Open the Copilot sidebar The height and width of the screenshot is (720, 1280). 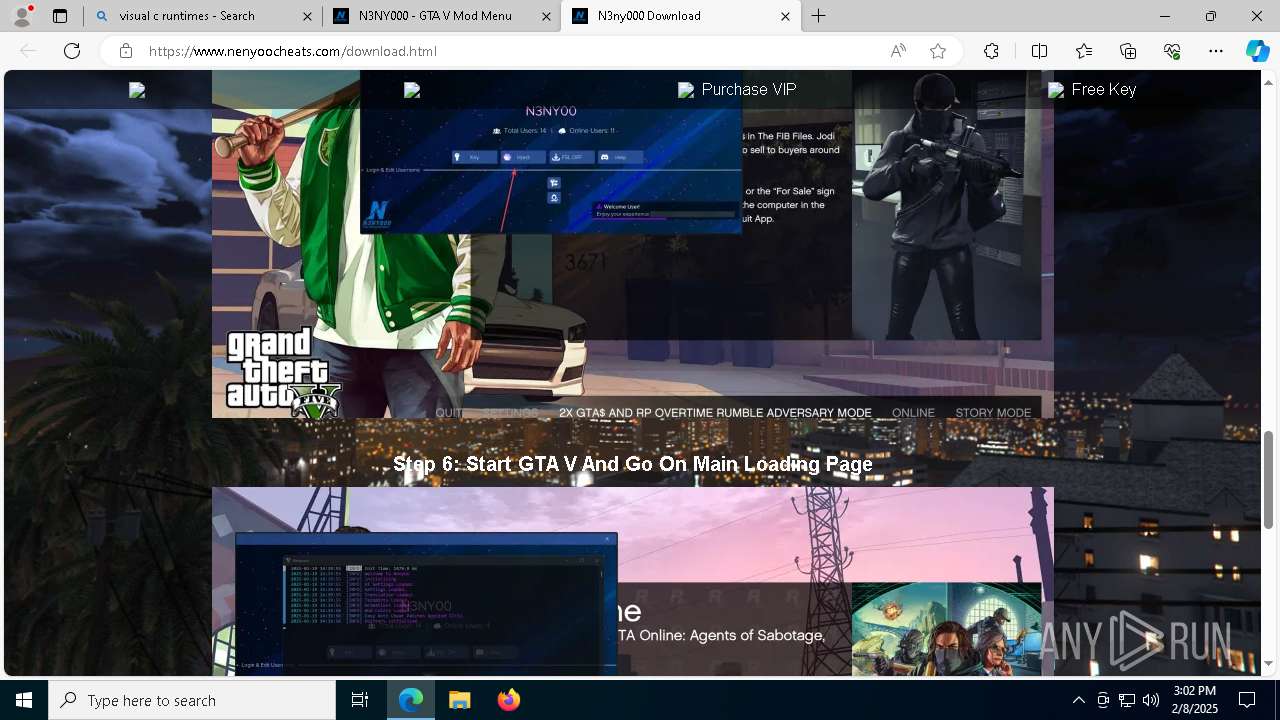tap(1257, 51)
